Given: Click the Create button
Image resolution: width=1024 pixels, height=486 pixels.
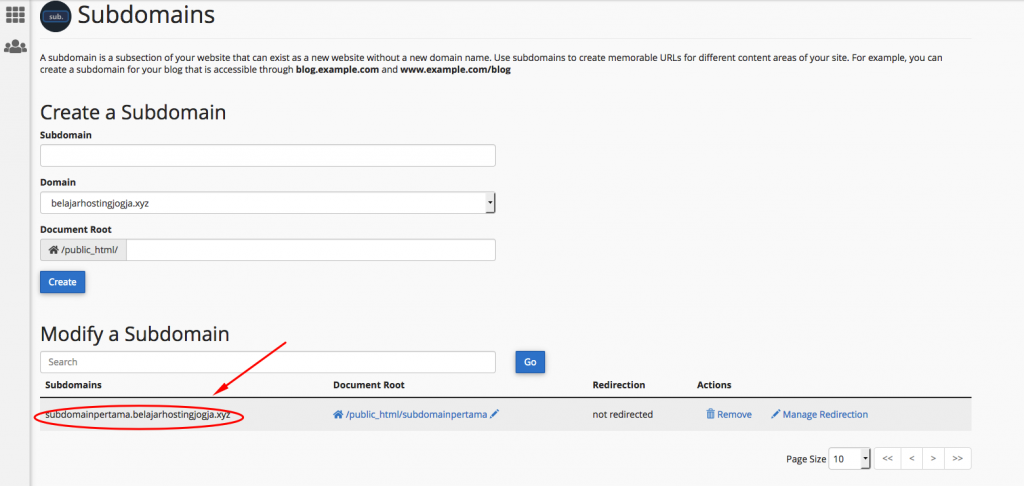Looking at the screenshot, I should (x=63, y=282).
